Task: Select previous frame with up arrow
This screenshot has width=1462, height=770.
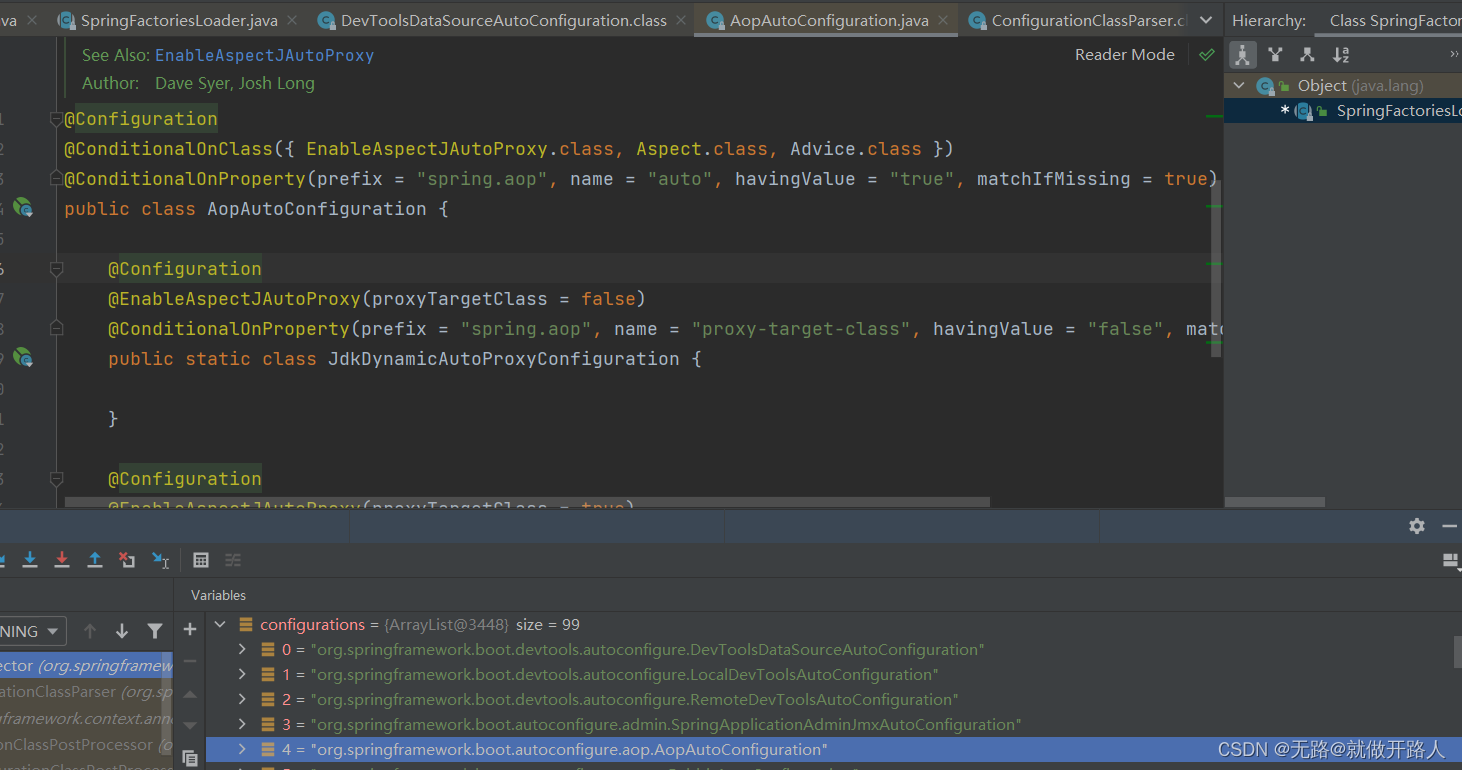Action: pyautogui.click(x=90, y=631)
